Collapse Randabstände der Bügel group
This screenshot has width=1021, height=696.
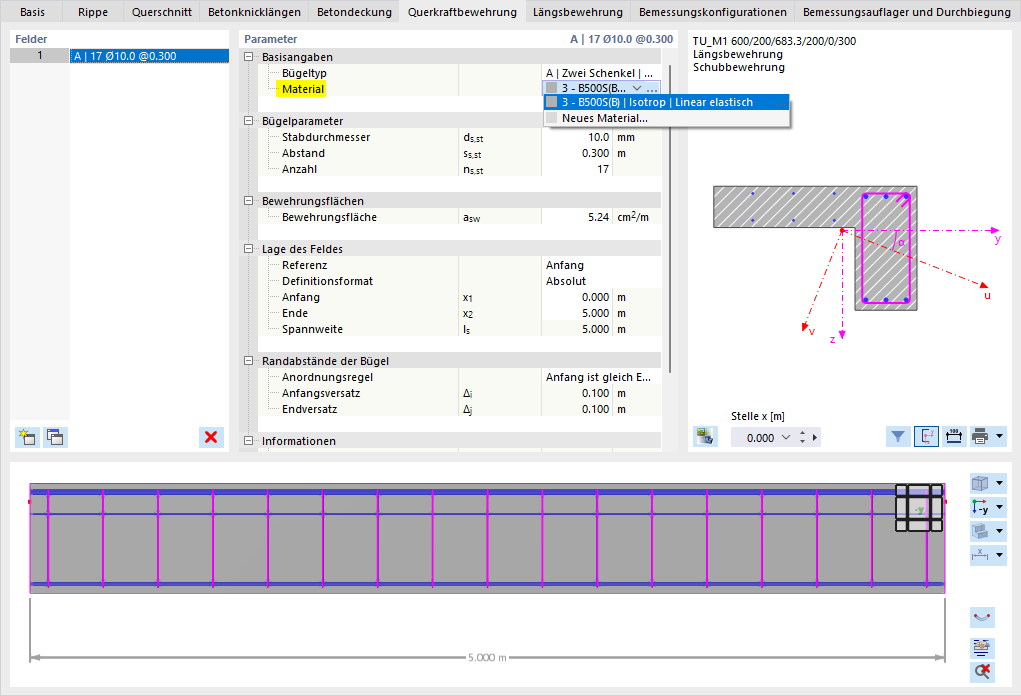coord(248,361)
